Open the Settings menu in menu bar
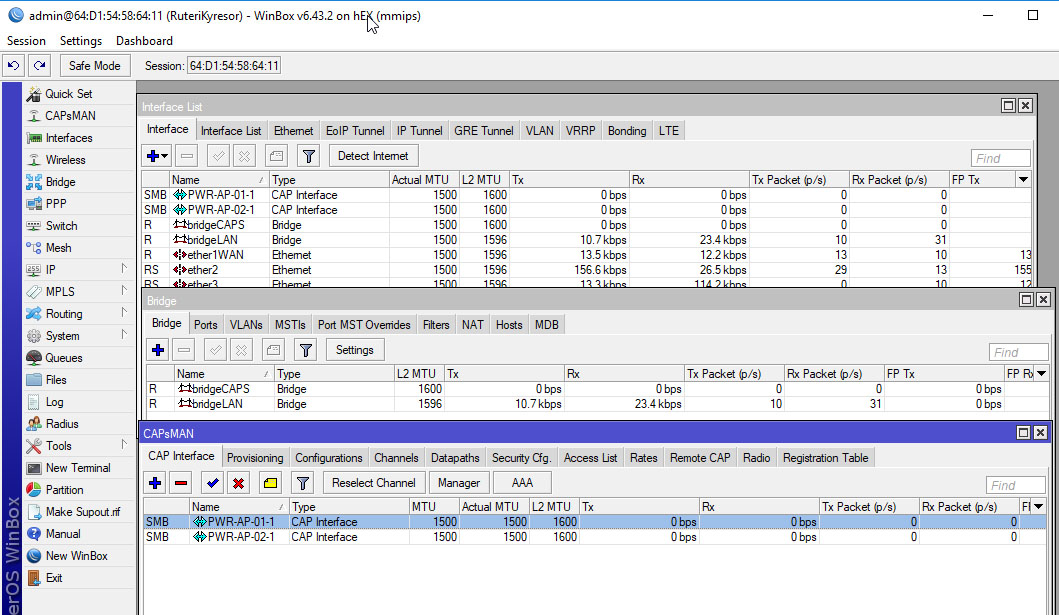1059x615 pixels. click(x=81, y=41)
